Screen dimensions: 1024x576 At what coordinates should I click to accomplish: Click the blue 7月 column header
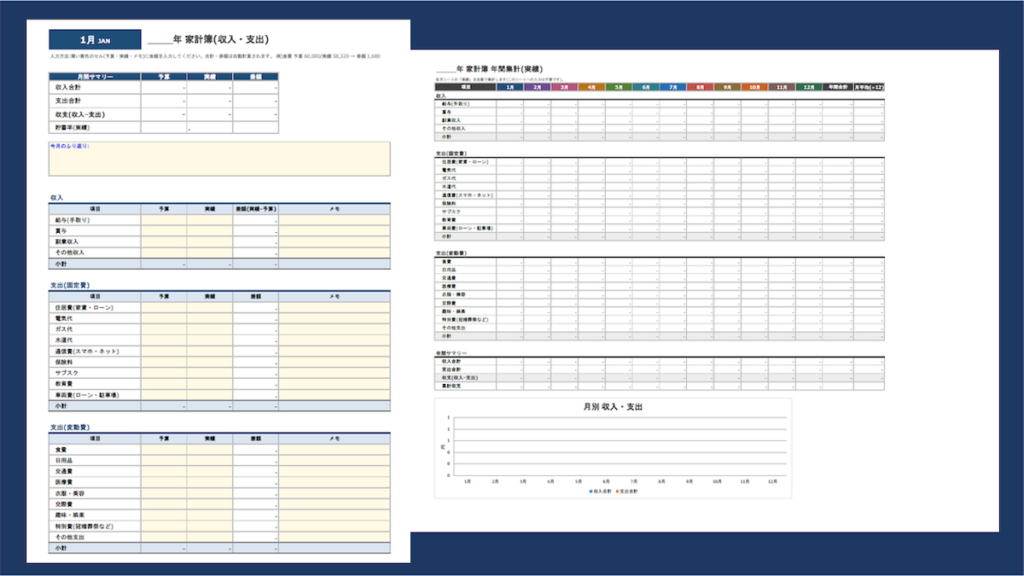pyautogui.click(x=673, y=87)
